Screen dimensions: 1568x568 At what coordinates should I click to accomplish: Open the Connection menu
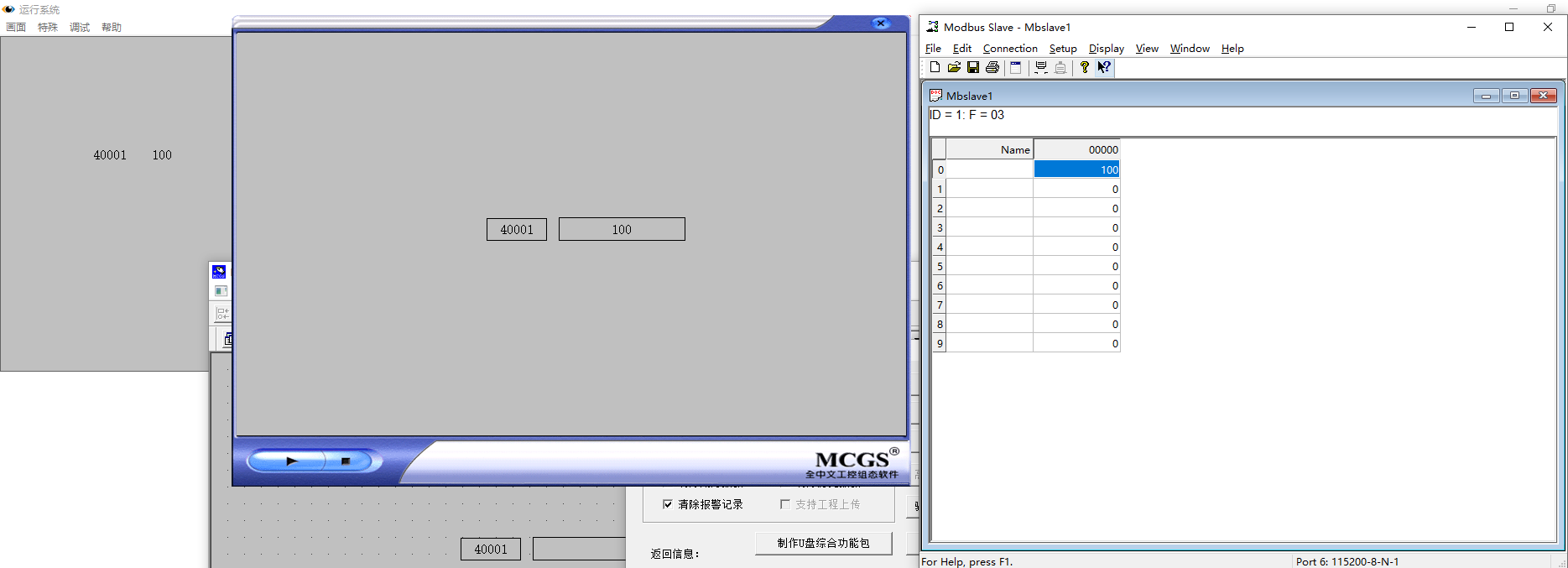pyautogui.click(x=1010, y=49)
